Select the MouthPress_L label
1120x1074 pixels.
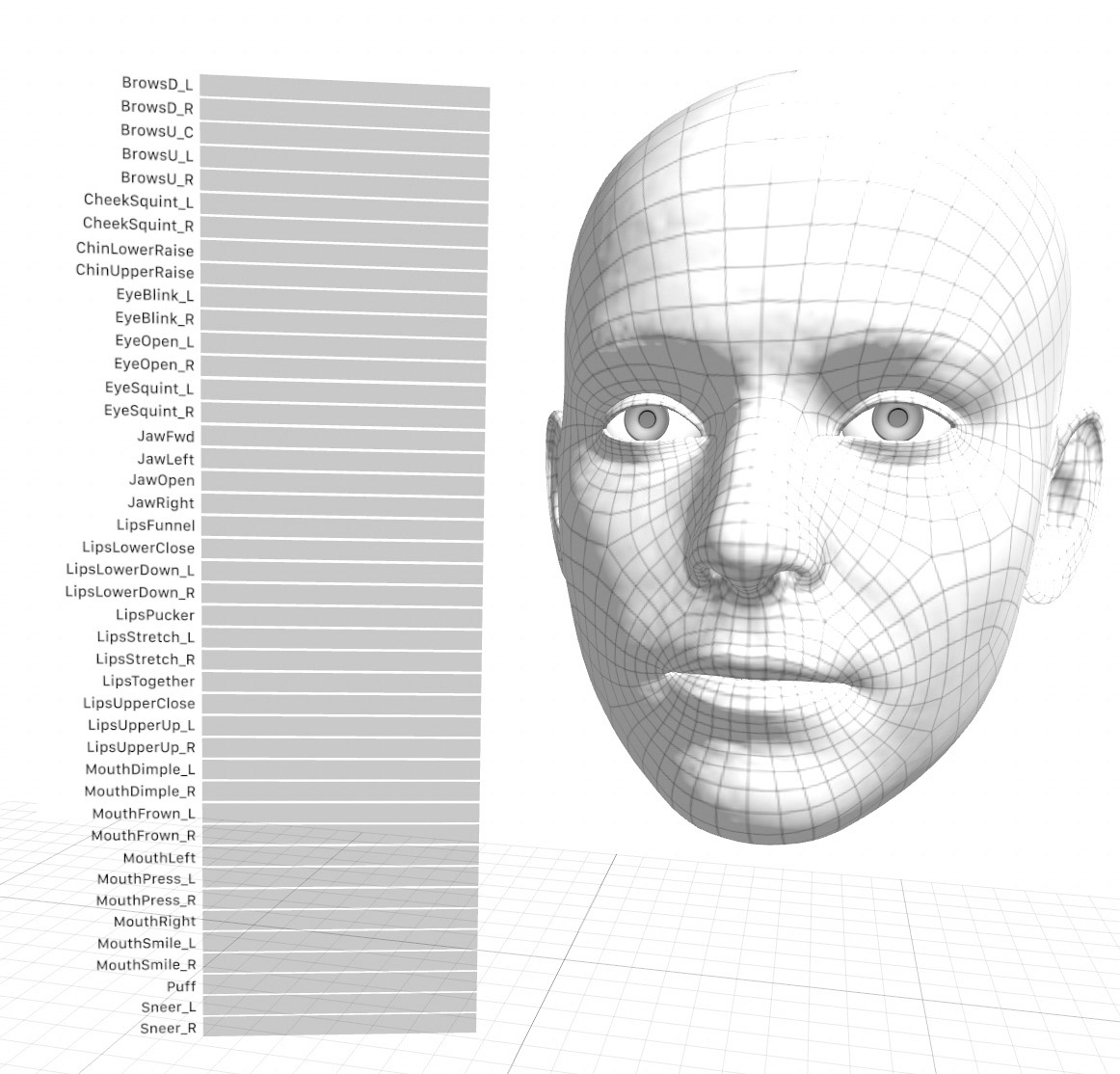147,879
